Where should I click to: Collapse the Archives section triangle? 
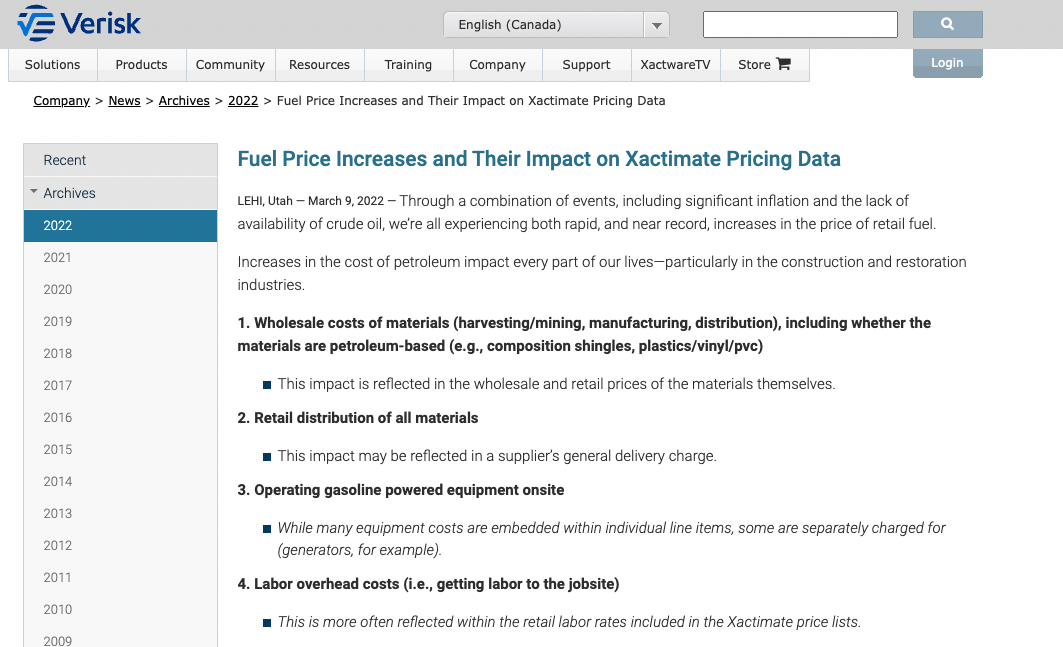[34, 192]
